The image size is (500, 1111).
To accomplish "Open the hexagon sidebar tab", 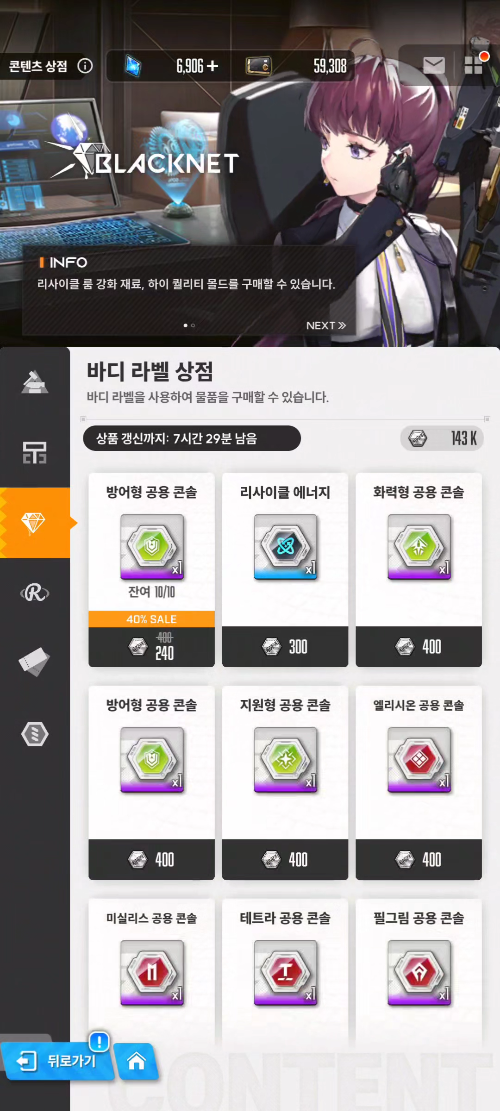I will (35, 733).
